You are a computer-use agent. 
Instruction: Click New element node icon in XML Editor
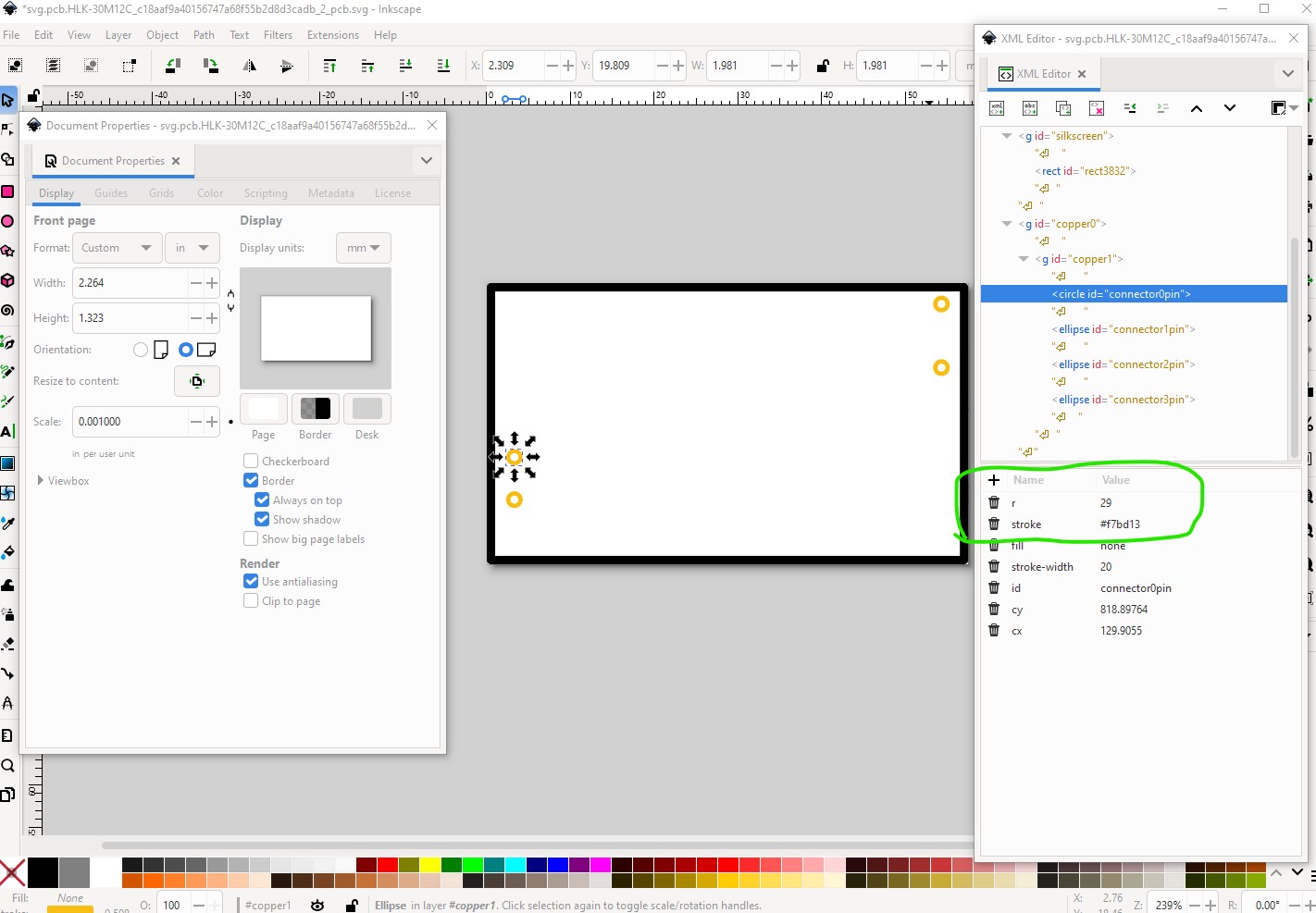[x=997, y=108]
